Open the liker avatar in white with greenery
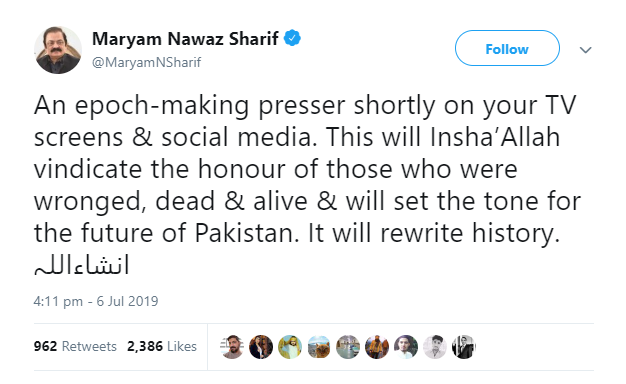 pyautogui.click(x=406, y=346)
